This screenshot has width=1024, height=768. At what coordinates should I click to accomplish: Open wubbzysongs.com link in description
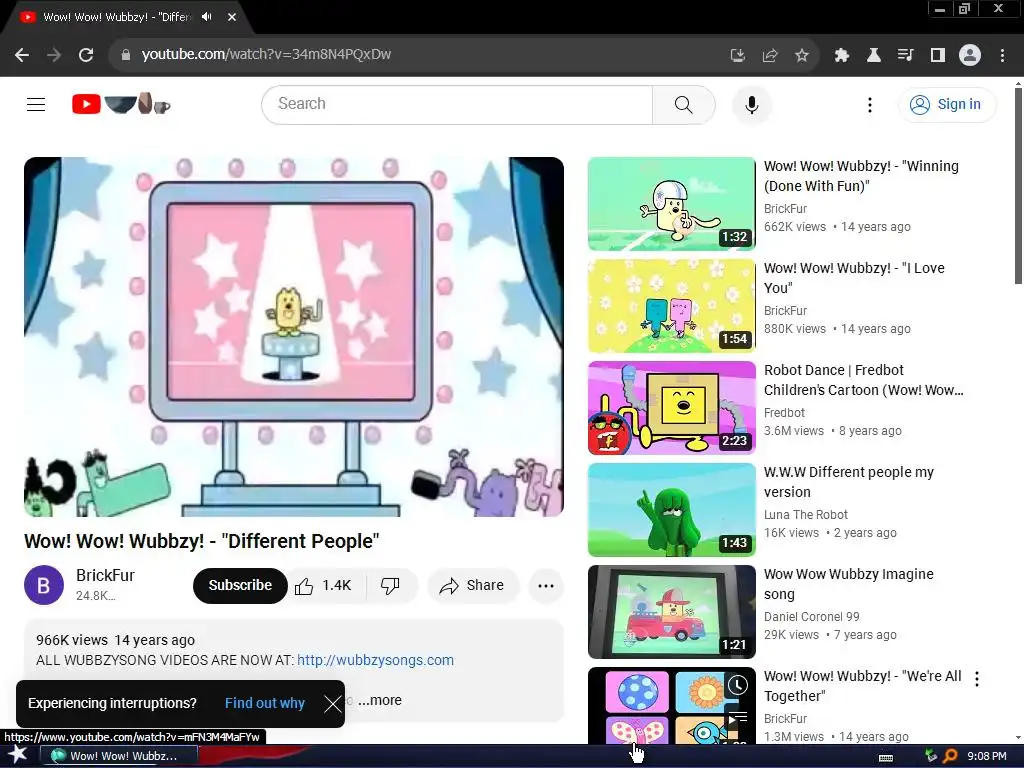click(376, 660)
